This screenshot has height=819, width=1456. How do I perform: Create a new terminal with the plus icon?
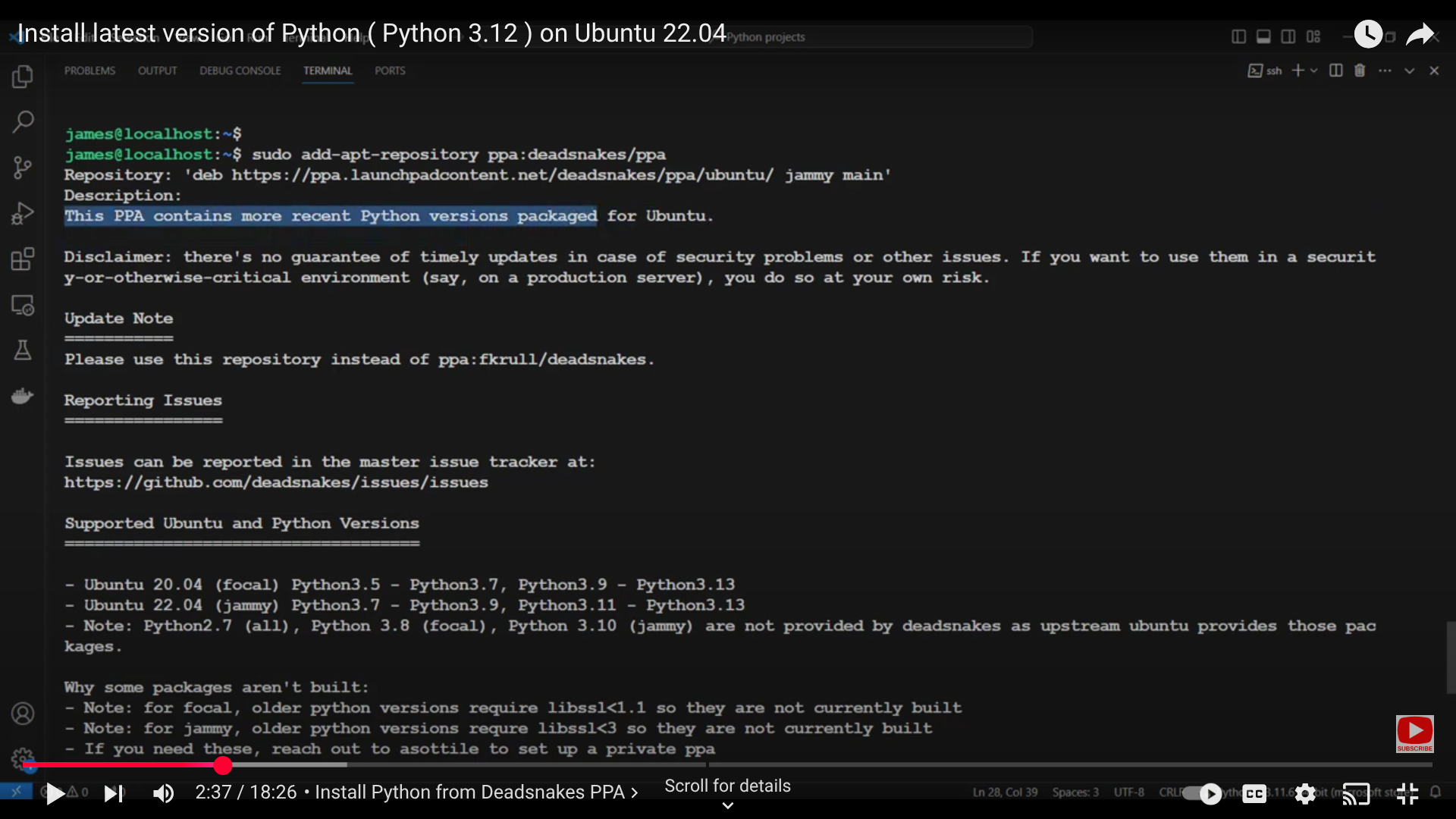click(x=1298, y=71)
